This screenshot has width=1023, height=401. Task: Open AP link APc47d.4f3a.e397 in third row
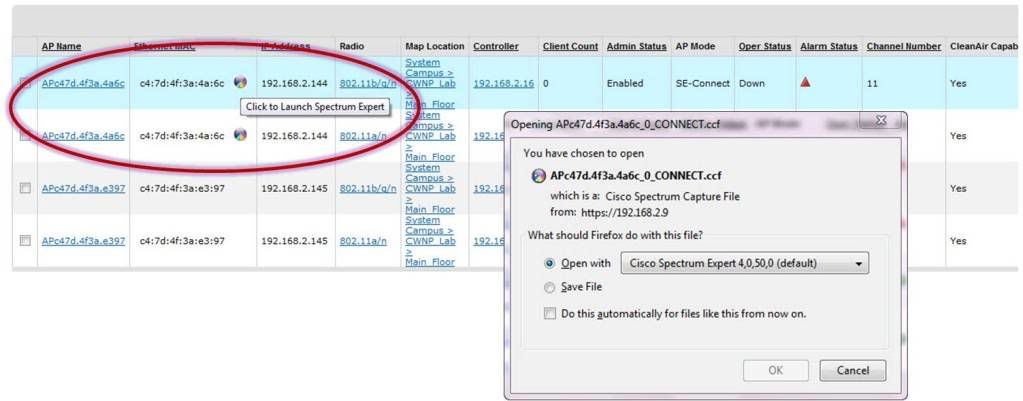click(83, 188)
